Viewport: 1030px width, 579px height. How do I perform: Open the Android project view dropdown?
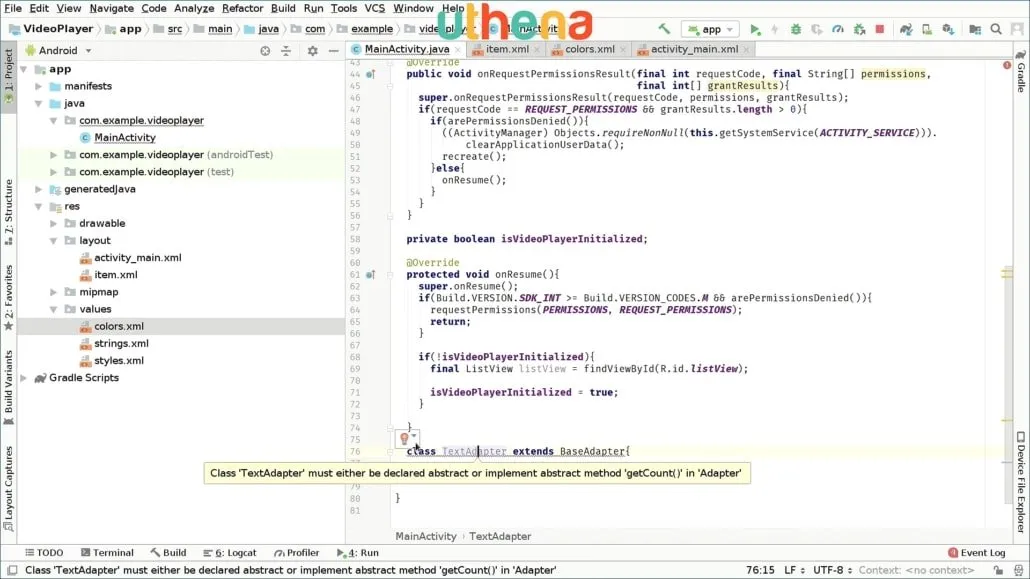[x=58, y=51]
